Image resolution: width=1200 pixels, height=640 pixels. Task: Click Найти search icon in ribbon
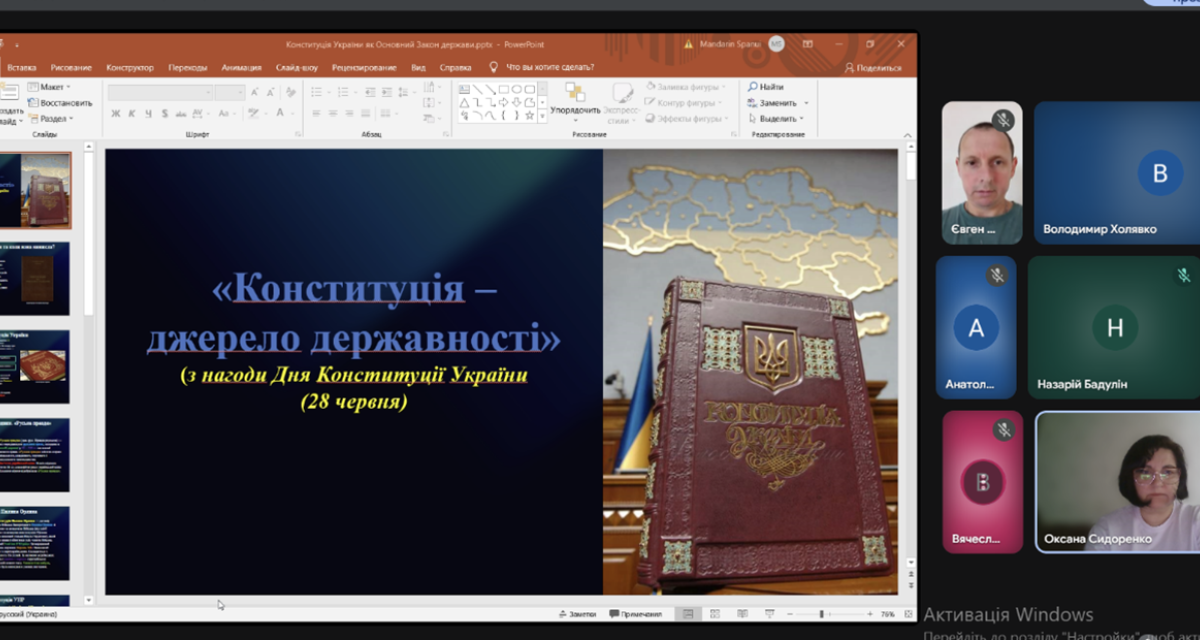pos(766,87)
